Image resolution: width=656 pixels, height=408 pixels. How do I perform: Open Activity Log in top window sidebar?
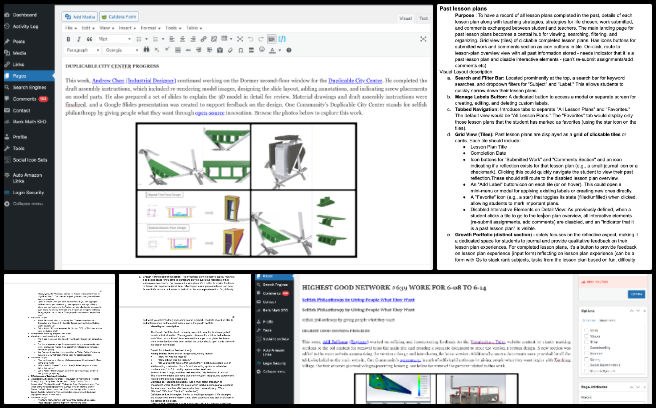point(25,26)
